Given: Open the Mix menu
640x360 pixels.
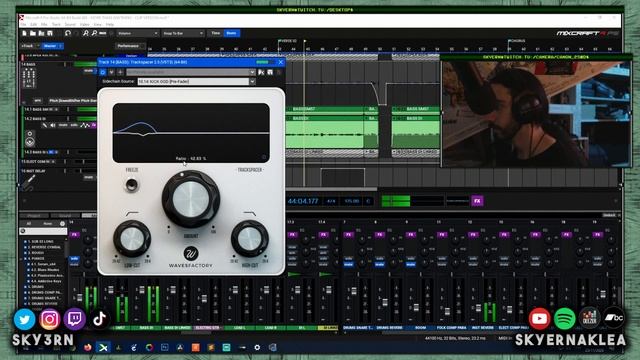Looking at the screenshot, I should tap(44, 24).
